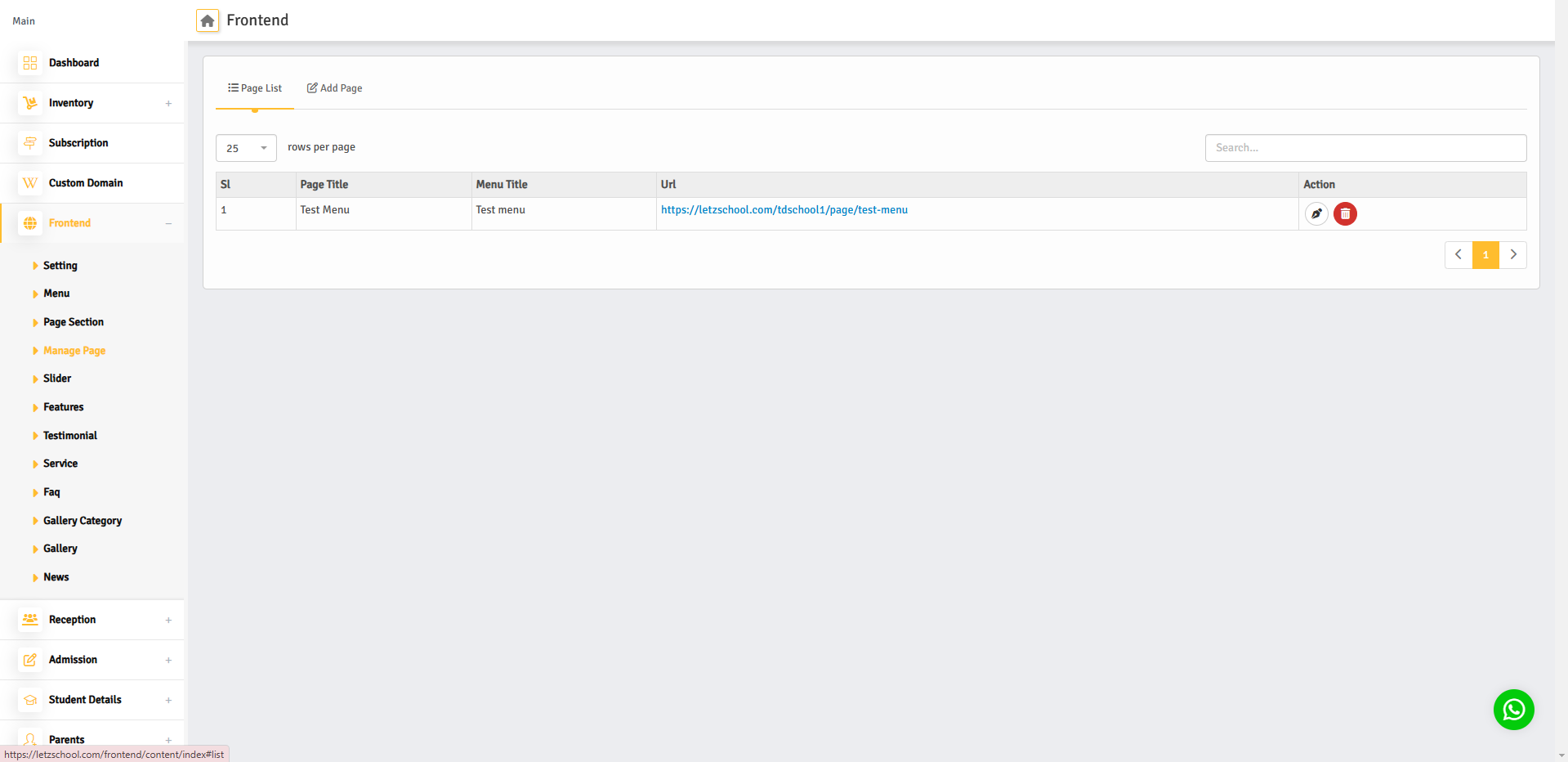Expand the Inventory menu

click(x=168, y=103)
